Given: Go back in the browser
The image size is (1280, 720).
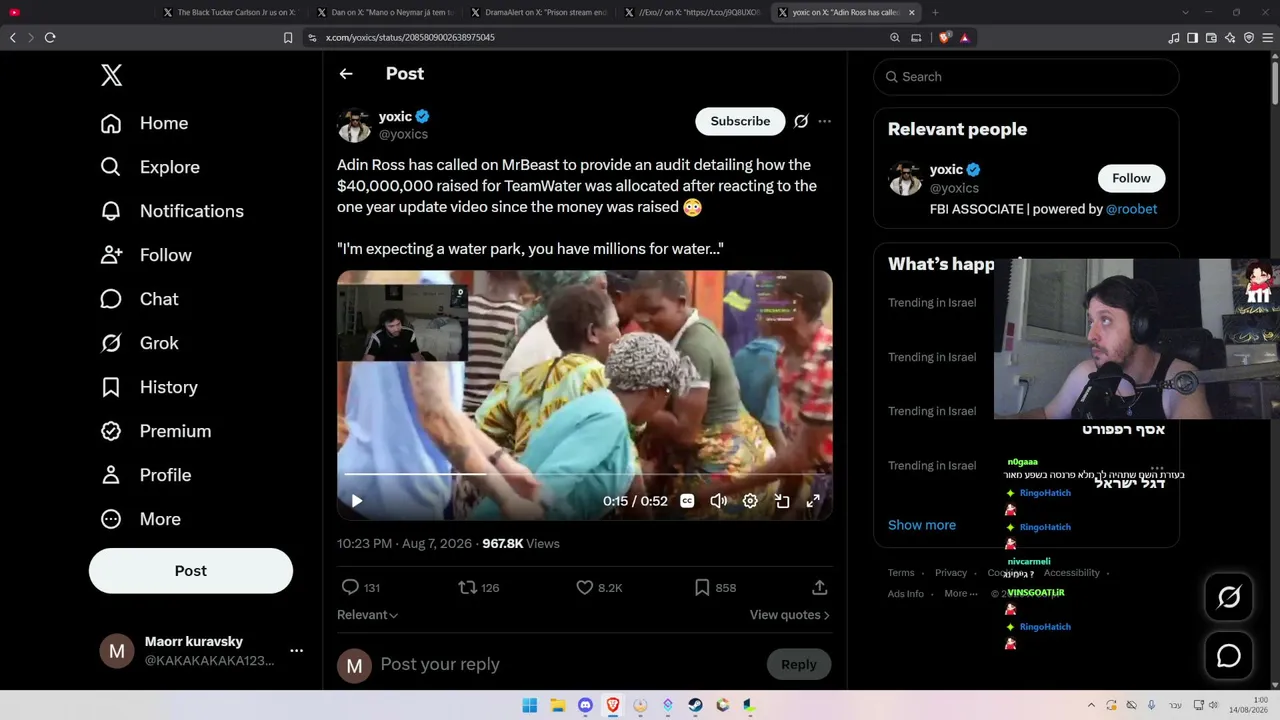Looking at the screenshot, I should (x=13, y=38).
